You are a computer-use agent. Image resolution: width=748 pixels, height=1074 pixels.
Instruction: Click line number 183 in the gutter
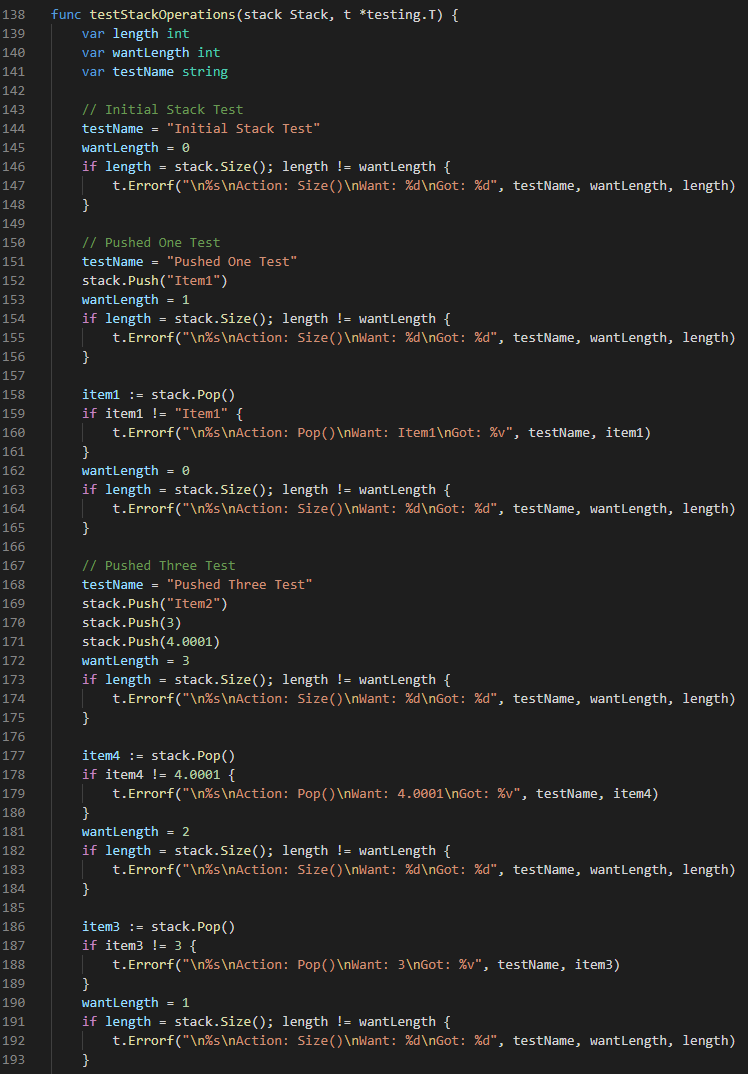coord(14,870)
